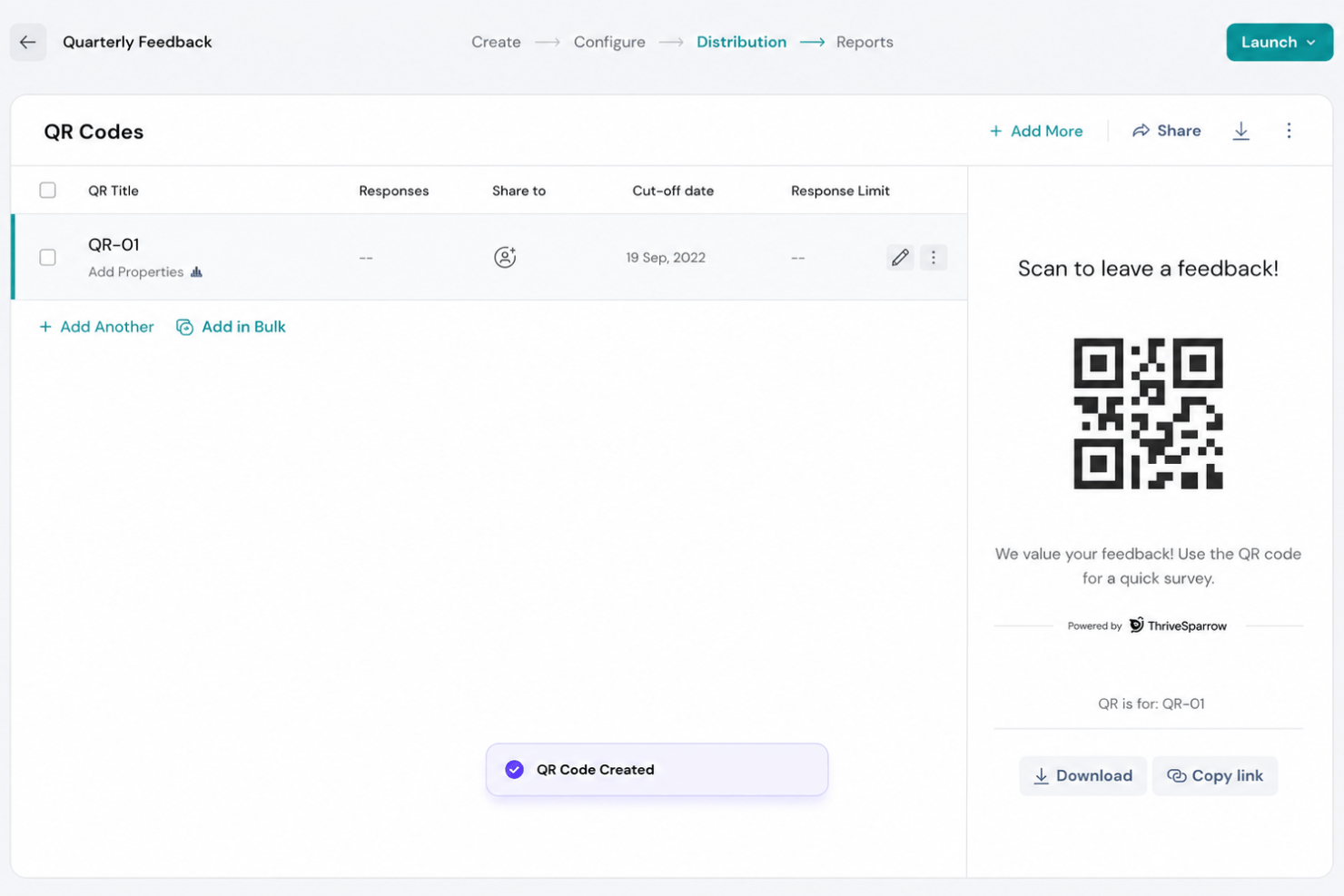Click the Responses column header
Image resolution: width=1344 pixels, height=896 pixels.
[393, 191]
